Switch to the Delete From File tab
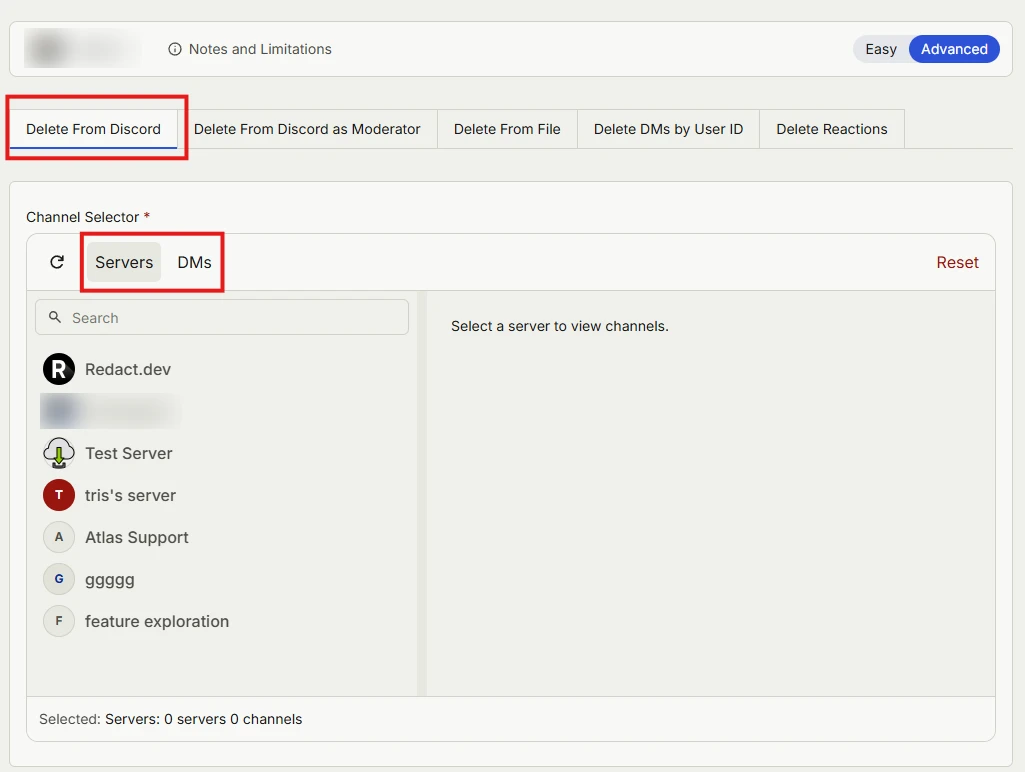Image resolution: width=1025 pixels, height=772 pixels. 507,129
